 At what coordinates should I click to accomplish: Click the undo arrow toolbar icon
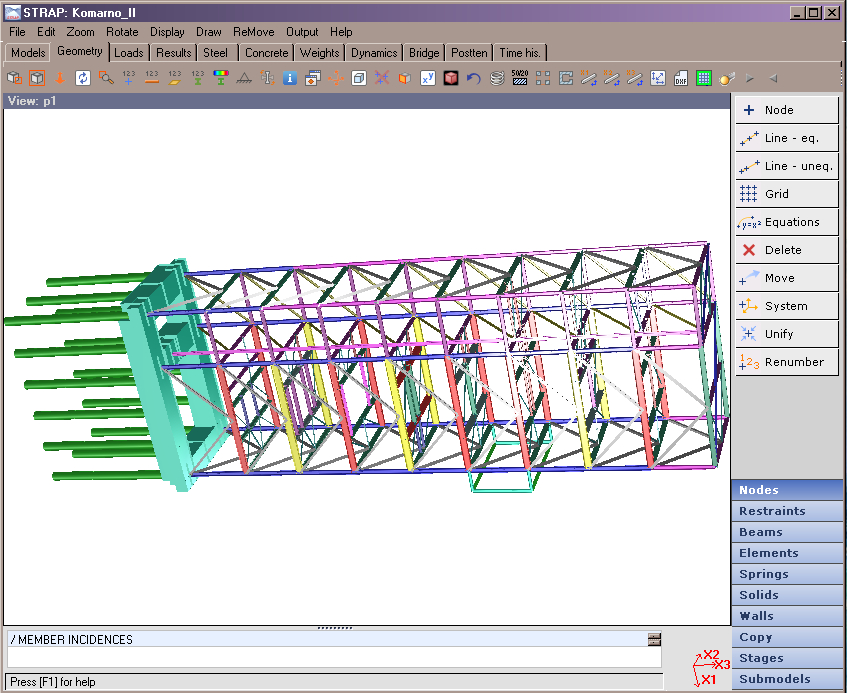tap(474, 78)
